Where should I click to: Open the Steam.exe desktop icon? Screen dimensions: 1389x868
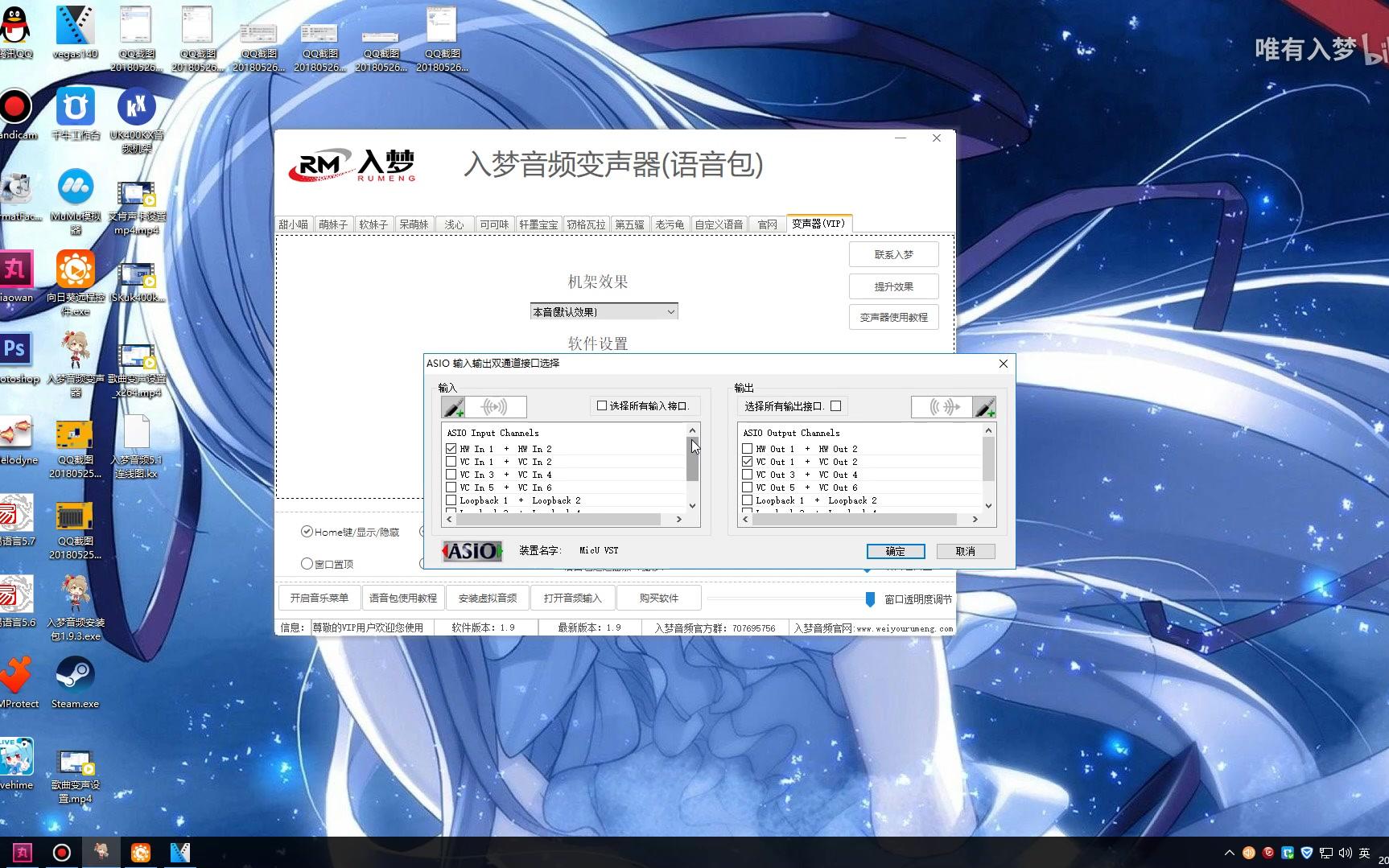point(75,682)
